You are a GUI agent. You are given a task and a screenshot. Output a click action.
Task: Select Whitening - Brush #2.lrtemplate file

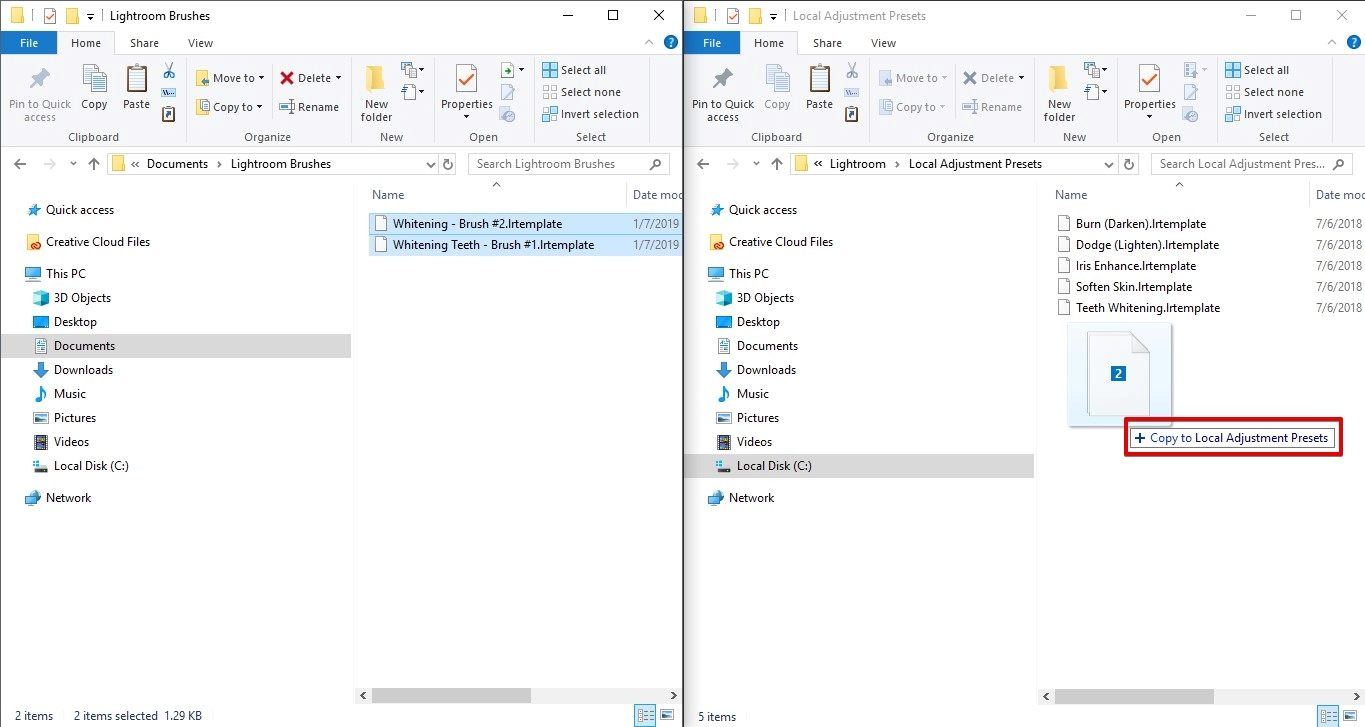pos(477,224)
